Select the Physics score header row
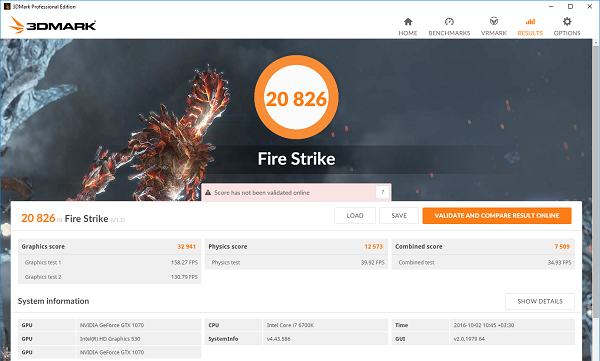This screenshot has width=600, height=361. [296, 247]
